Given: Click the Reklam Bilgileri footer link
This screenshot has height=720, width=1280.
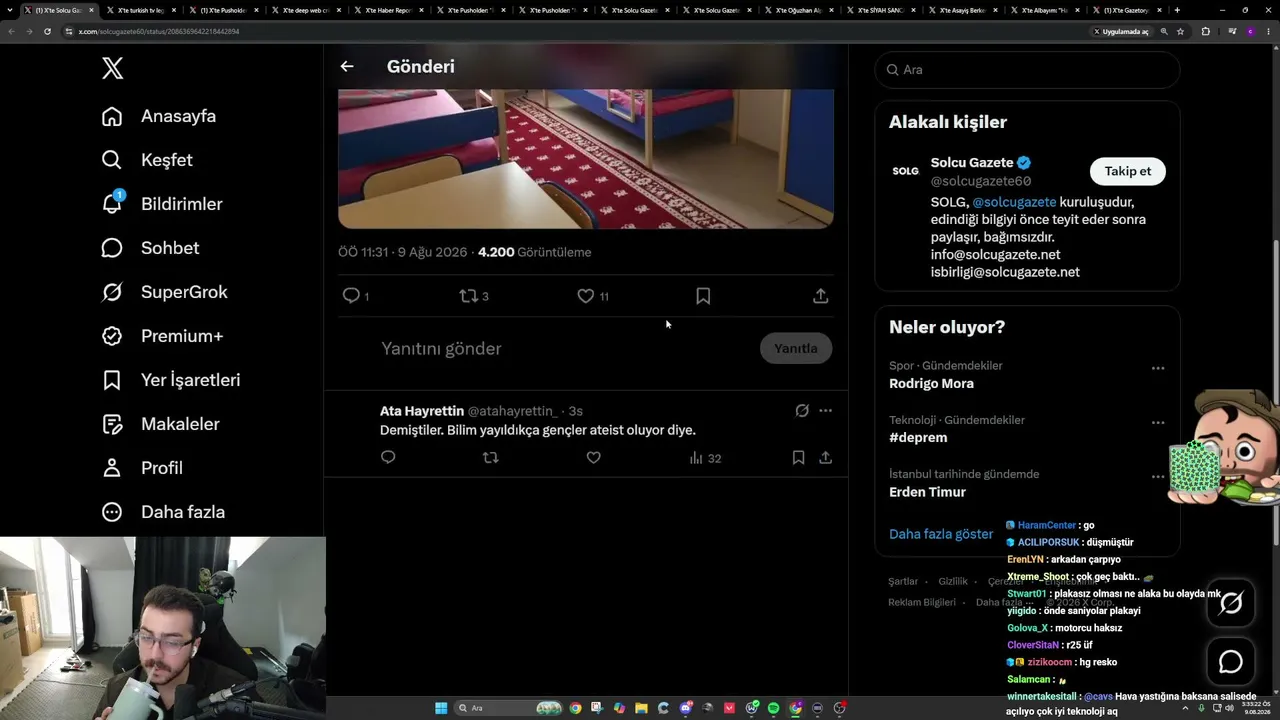Looking at the screenshot, I should [922, 602].
